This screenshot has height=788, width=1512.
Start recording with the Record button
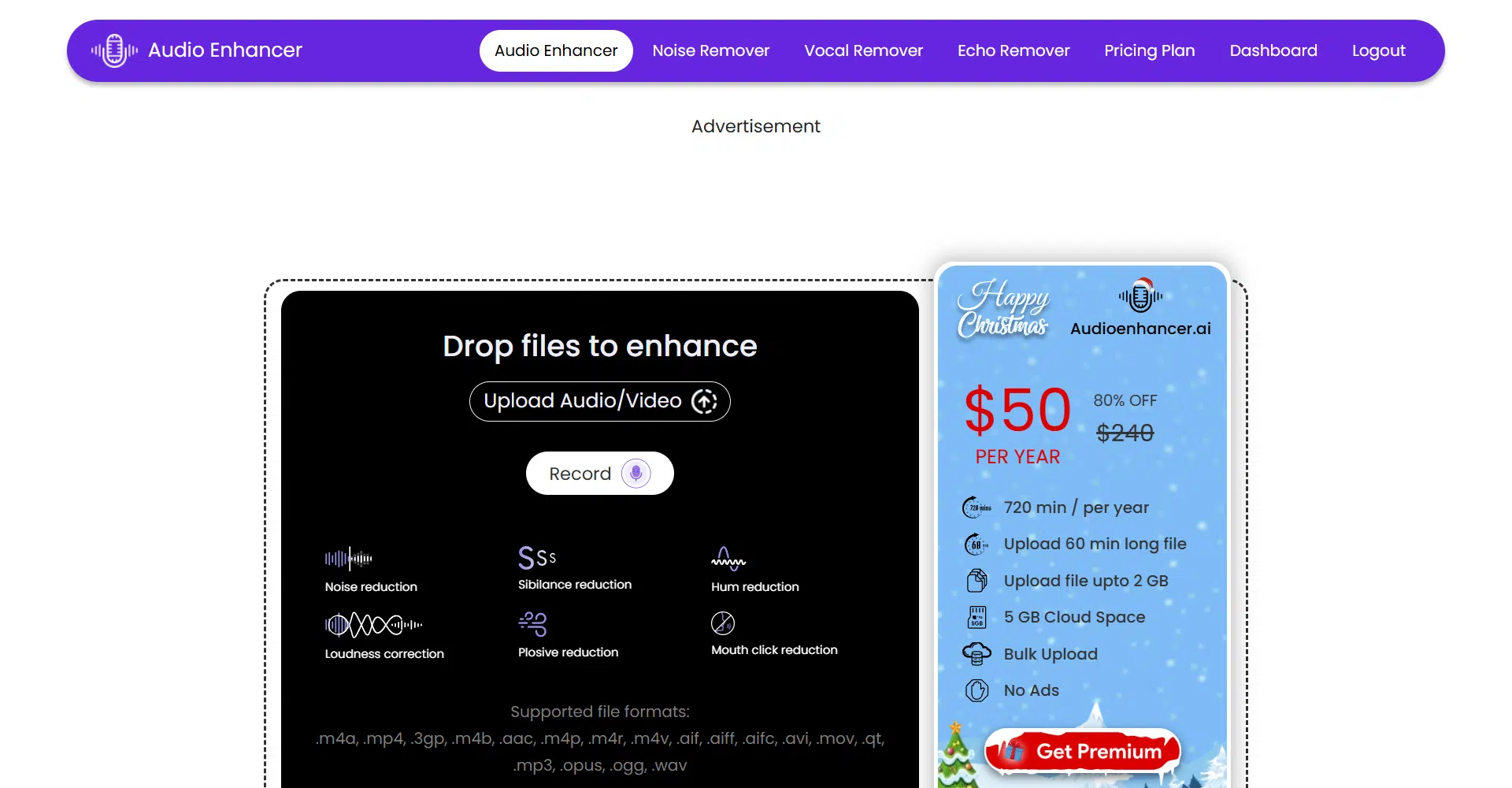(599, 474)
